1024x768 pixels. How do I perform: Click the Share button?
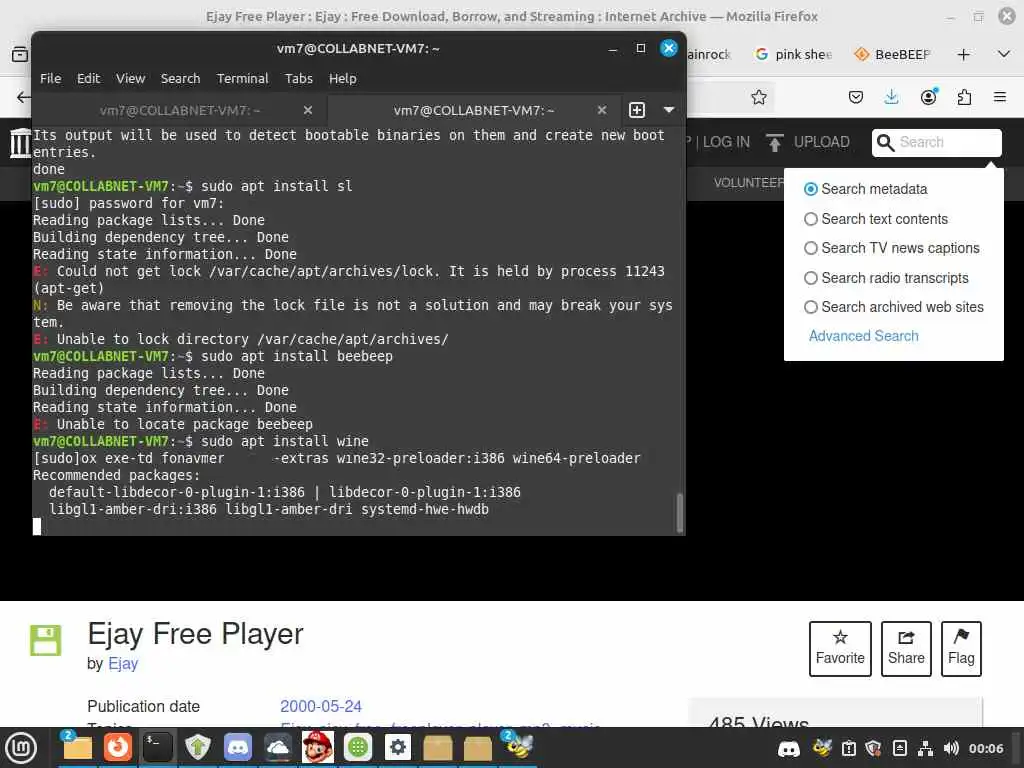click(x=906, y=648)
